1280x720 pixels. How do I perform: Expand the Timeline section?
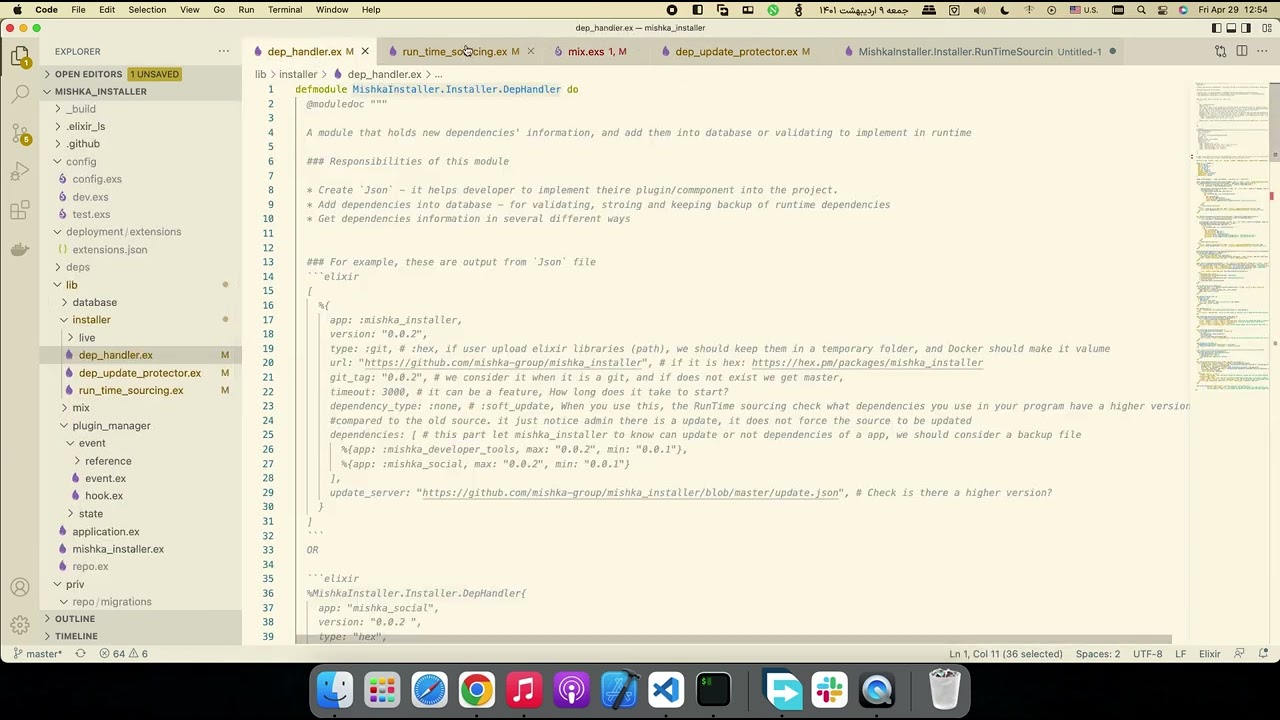tap(141, 636)
